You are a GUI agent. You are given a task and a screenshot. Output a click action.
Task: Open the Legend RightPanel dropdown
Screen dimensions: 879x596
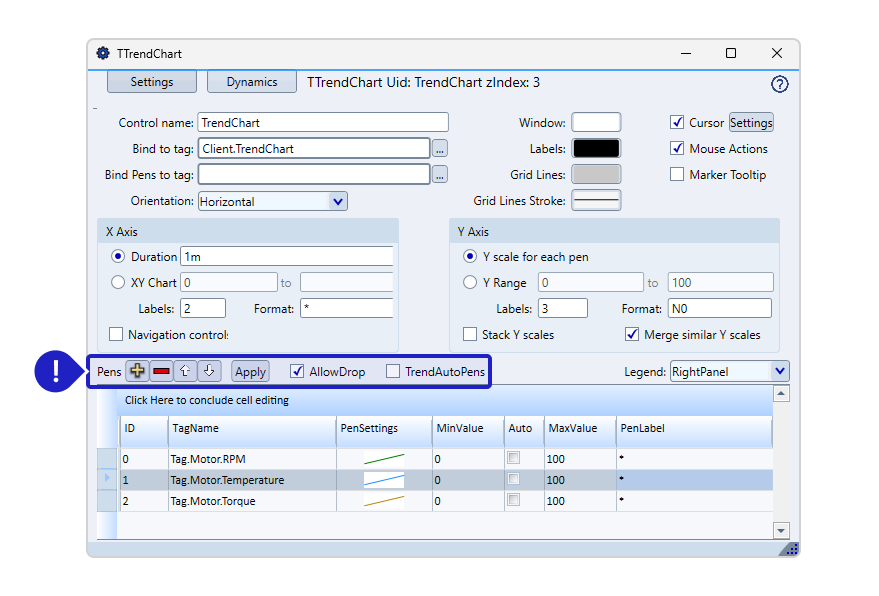[x=780, y=371]
